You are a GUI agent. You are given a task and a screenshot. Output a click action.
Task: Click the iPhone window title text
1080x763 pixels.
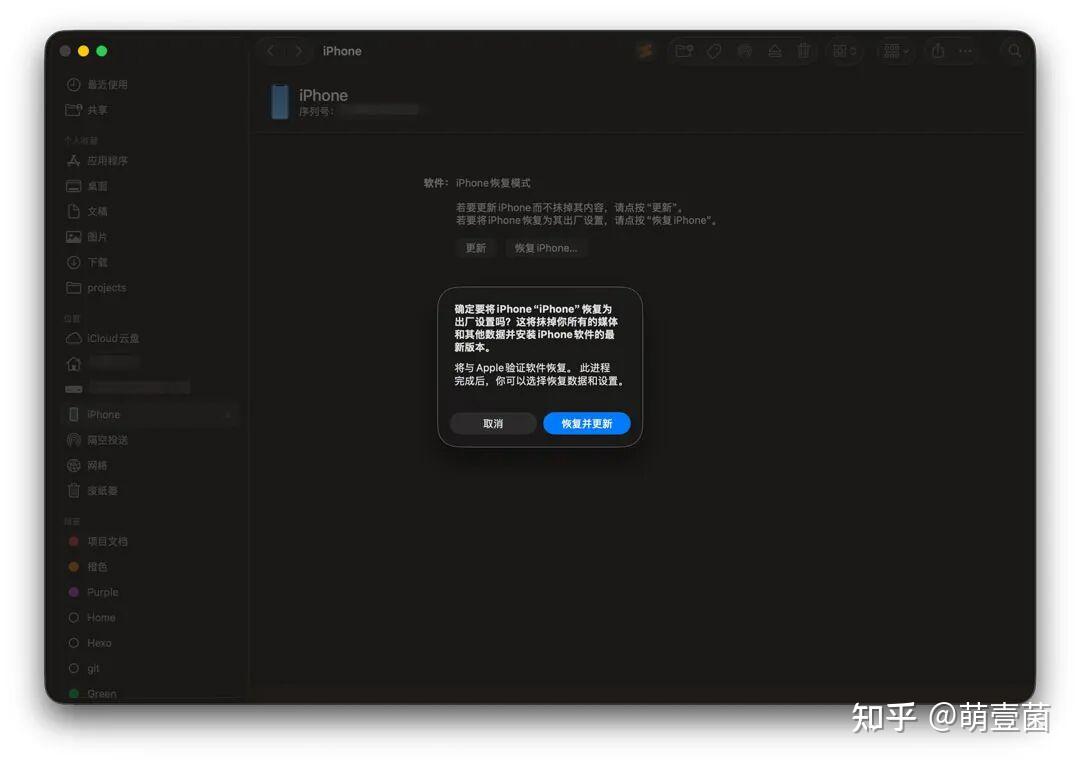[x=342, y=51]
